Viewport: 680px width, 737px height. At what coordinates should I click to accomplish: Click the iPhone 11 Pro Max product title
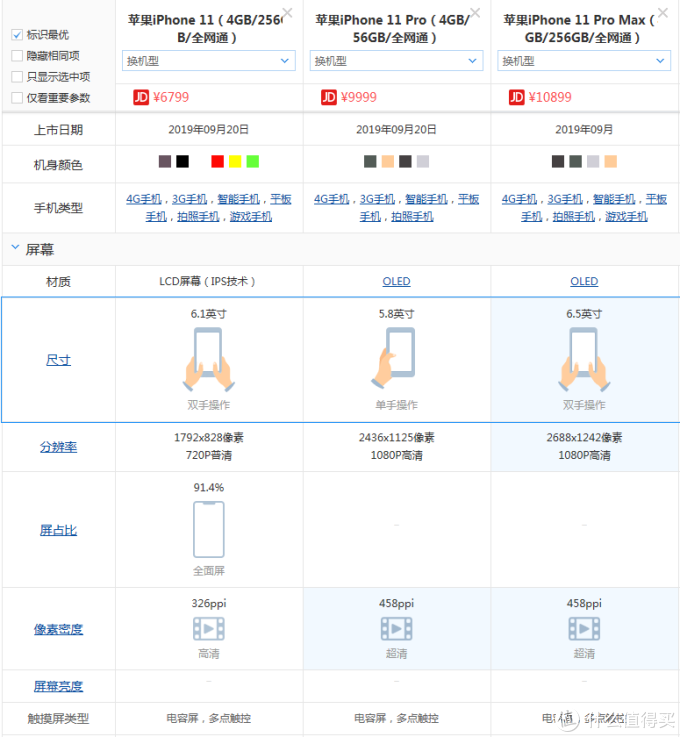581,29
